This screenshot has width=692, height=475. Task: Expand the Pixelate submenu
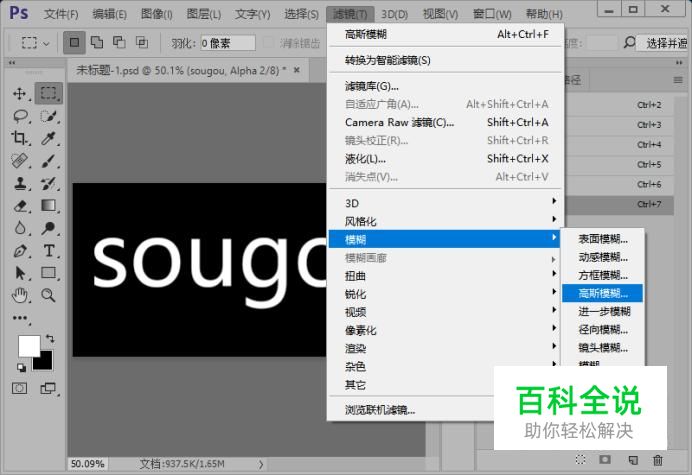pyautogui.click(x=444, y=330)
